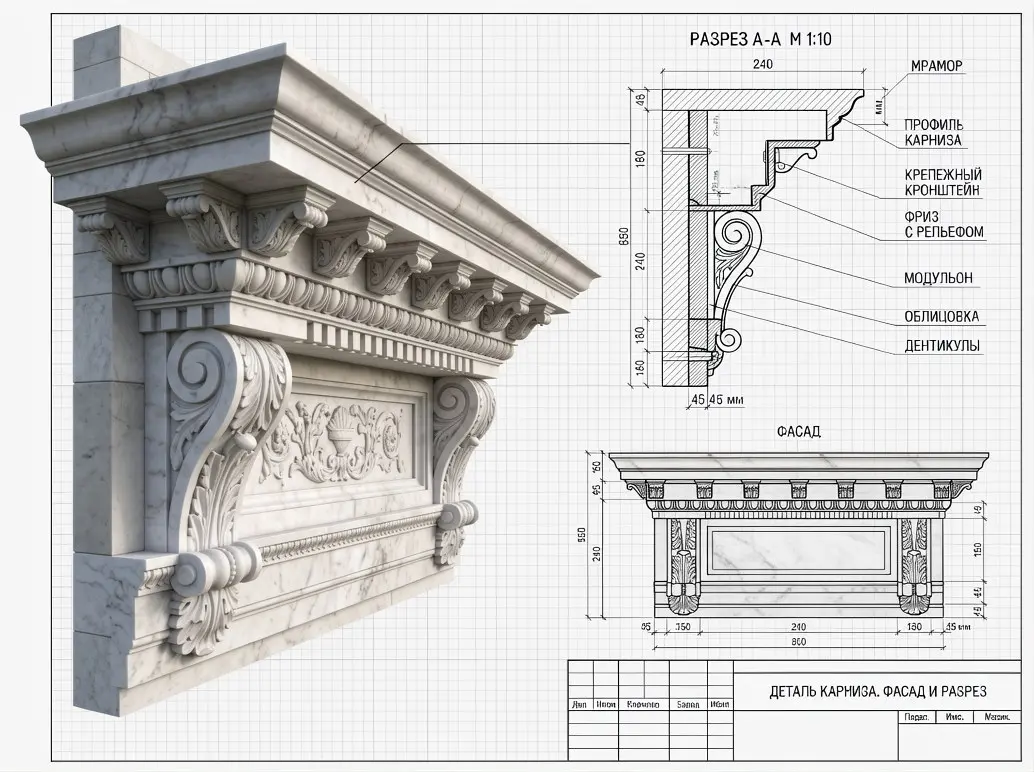Select the 240 dimension above section
The height and width of the screenshot is (772, 1034).
click(x=762, y=65)
